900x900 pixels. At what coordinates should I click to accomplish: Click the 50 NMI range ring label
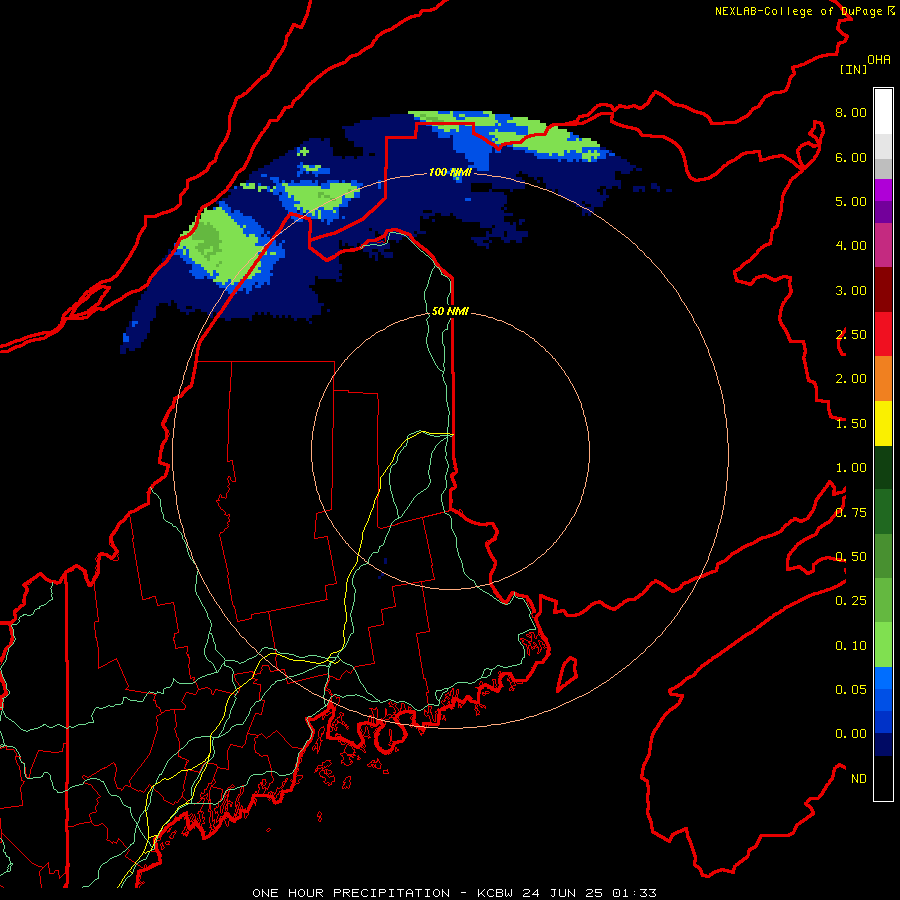(x=450, y=311)
